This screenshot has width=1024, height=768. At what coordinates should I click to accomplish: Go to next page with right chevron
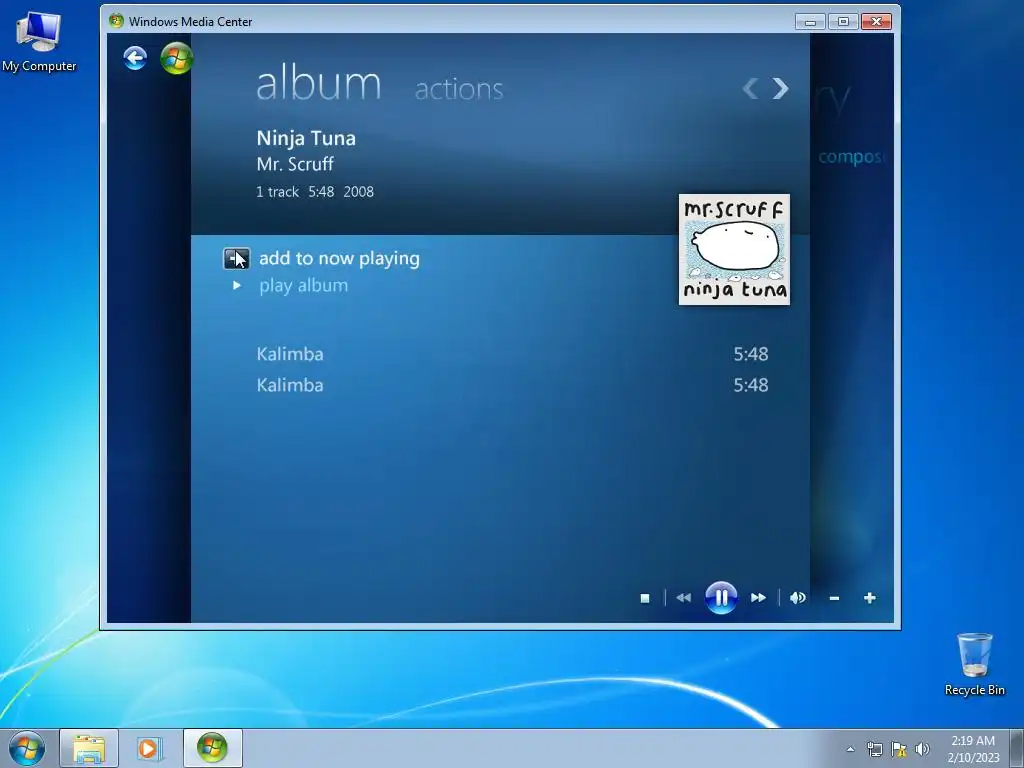coord(780,88)
